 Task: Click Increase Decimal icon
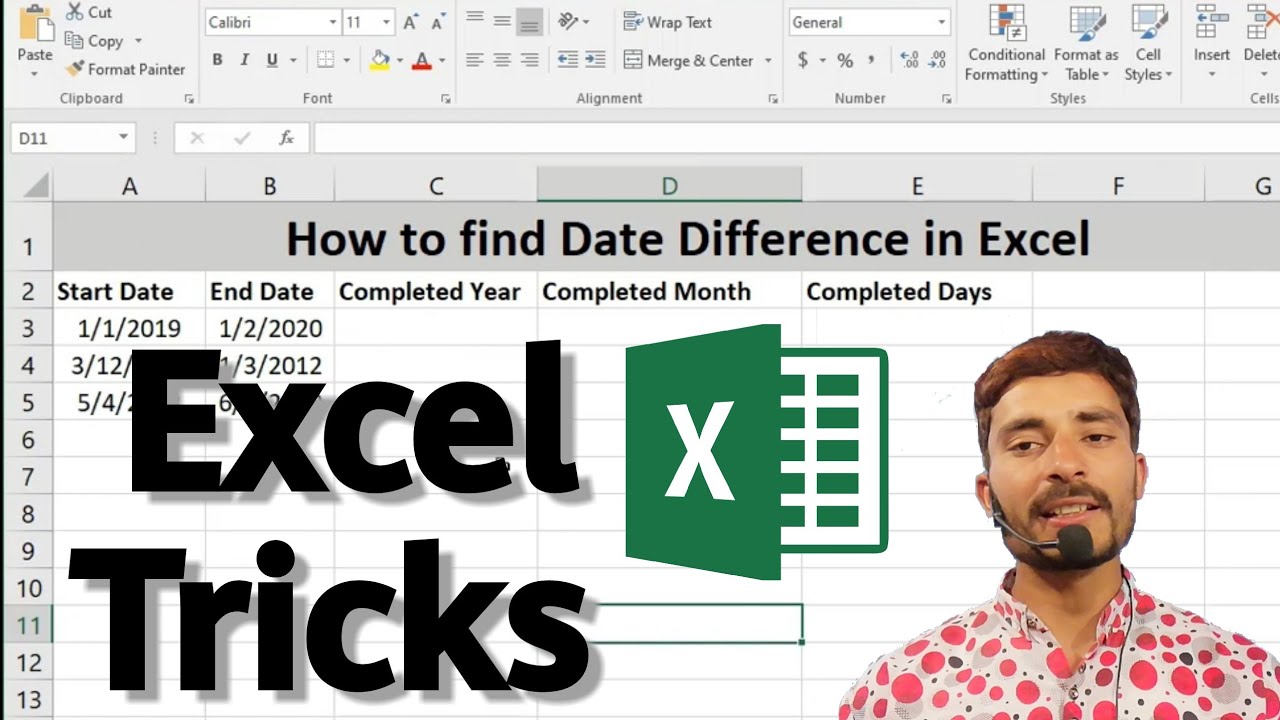click(909, 60)
